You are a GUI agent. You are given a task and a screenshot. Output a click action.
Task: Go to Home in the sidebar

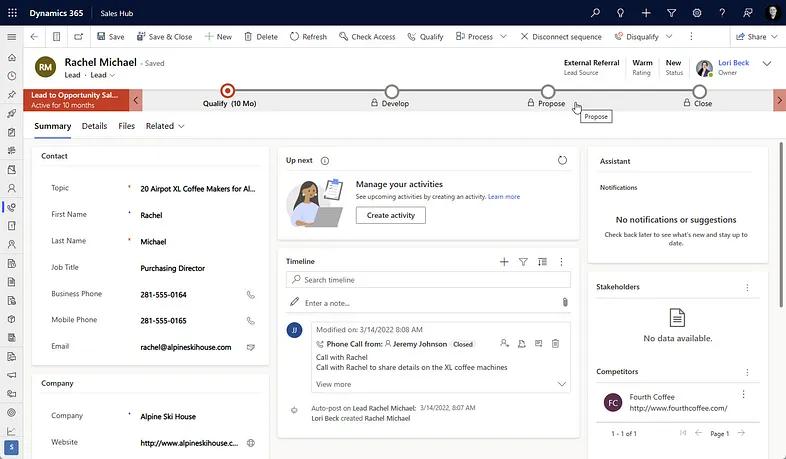click(12, 57)
